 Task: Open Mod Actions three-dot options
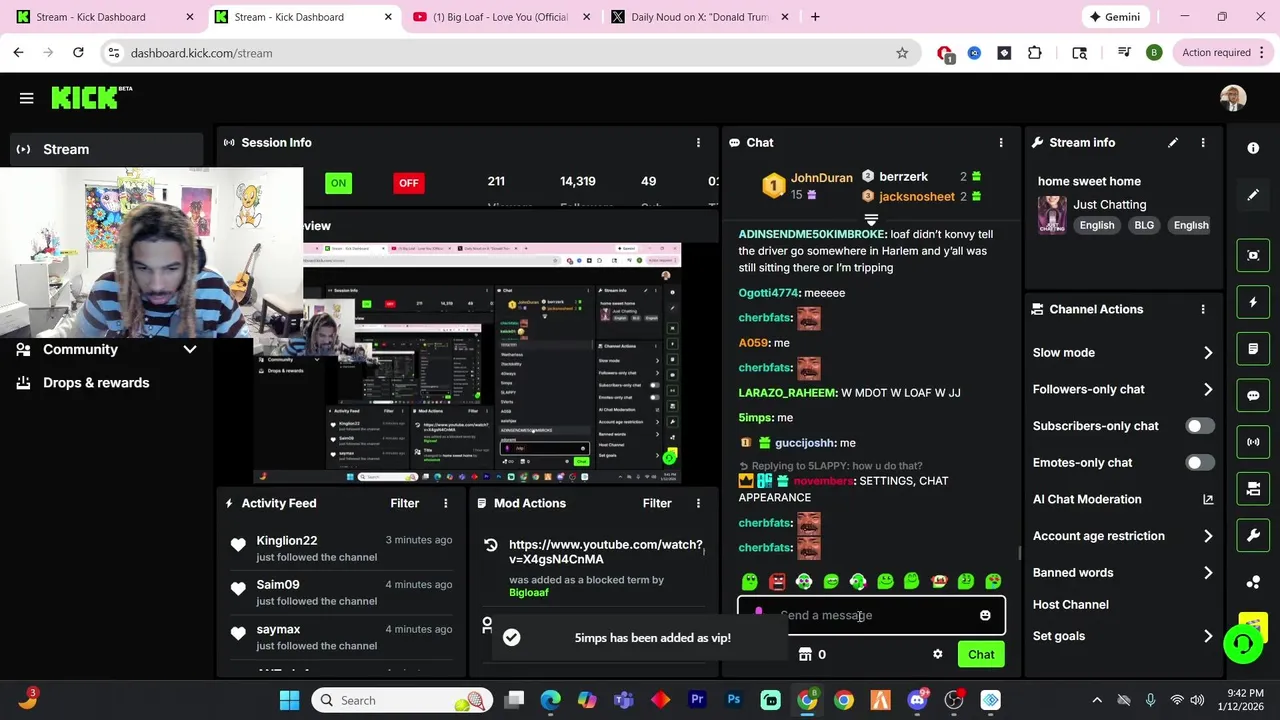[698, 503]
